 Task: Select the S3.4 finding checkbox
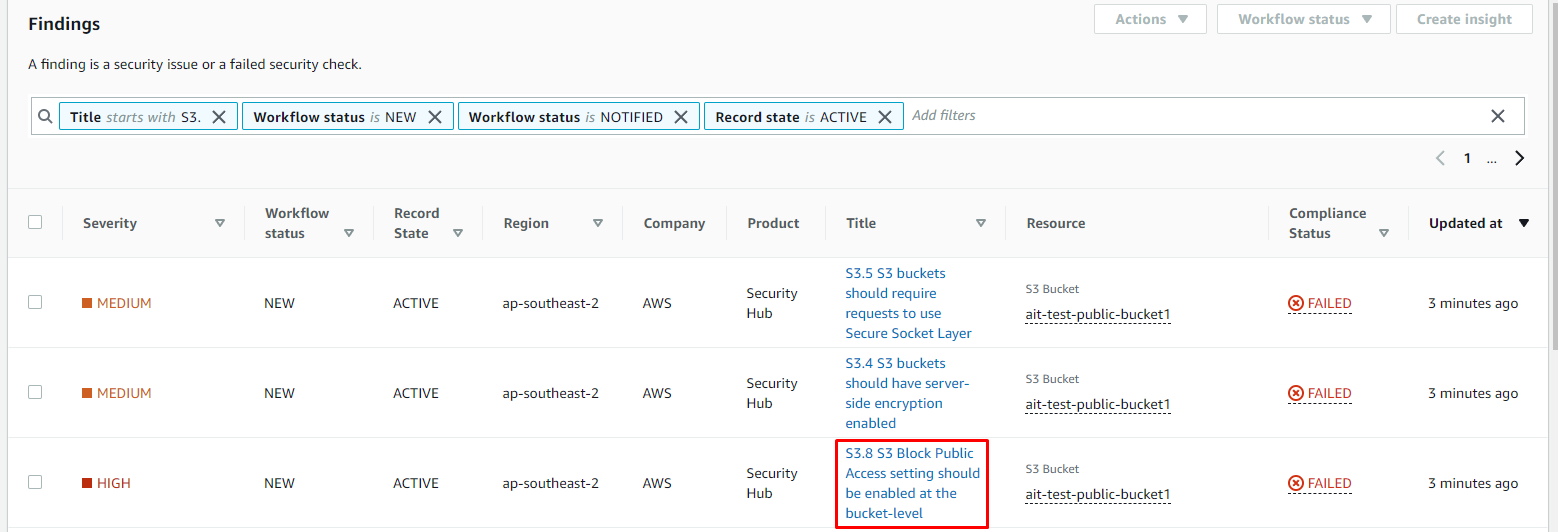point(35,392)
